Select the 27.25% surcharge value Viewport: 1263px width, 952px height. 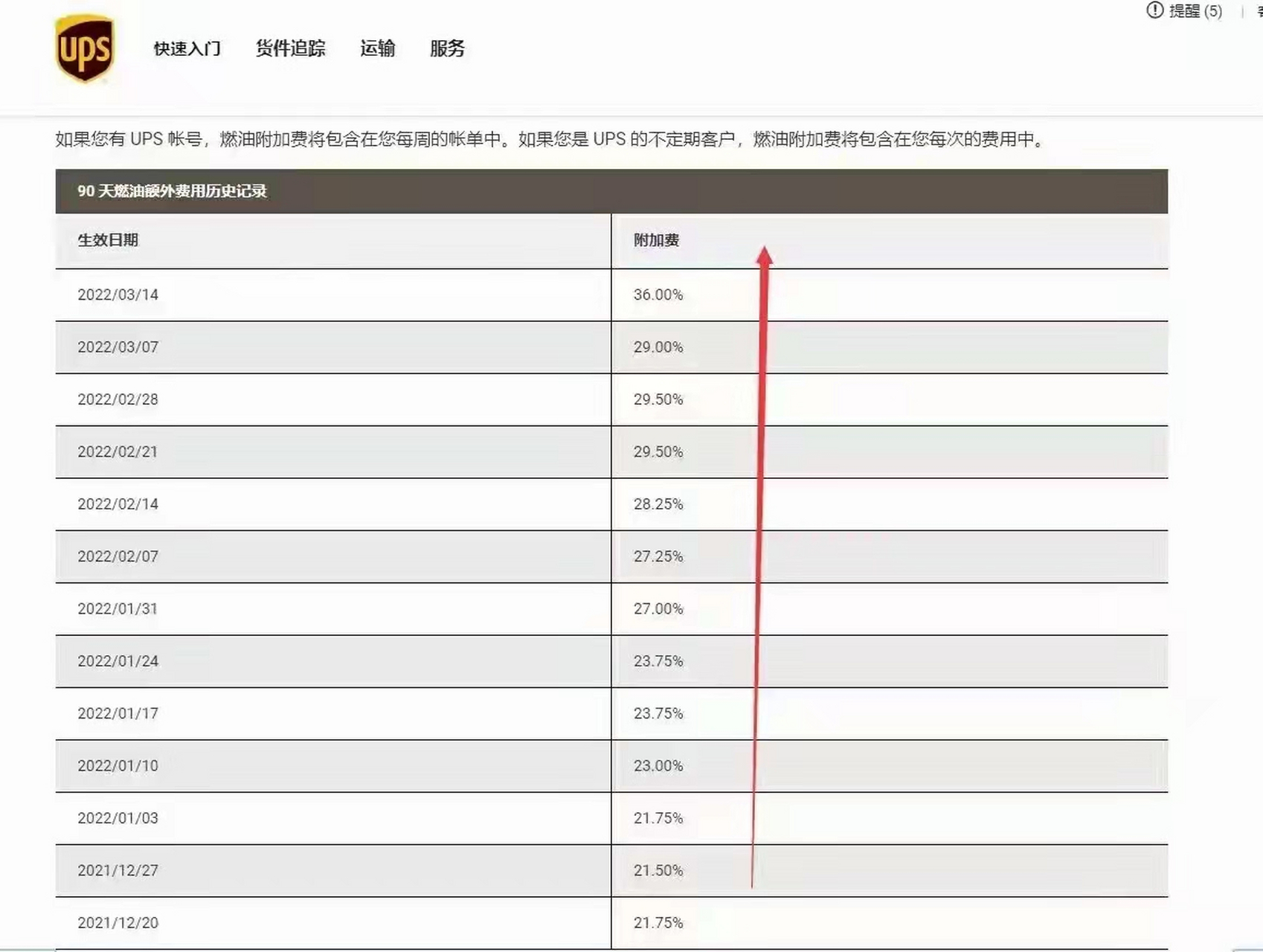click(x=658, y=556)
